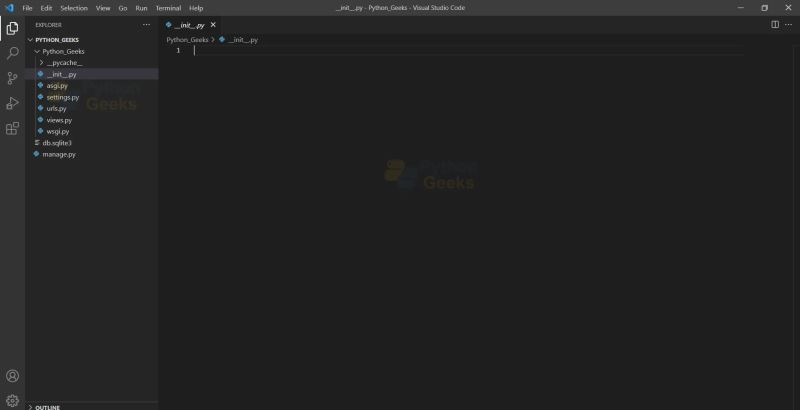Click the EXPLORER panel title
800x410 pixels.
[x=48, y=25]
